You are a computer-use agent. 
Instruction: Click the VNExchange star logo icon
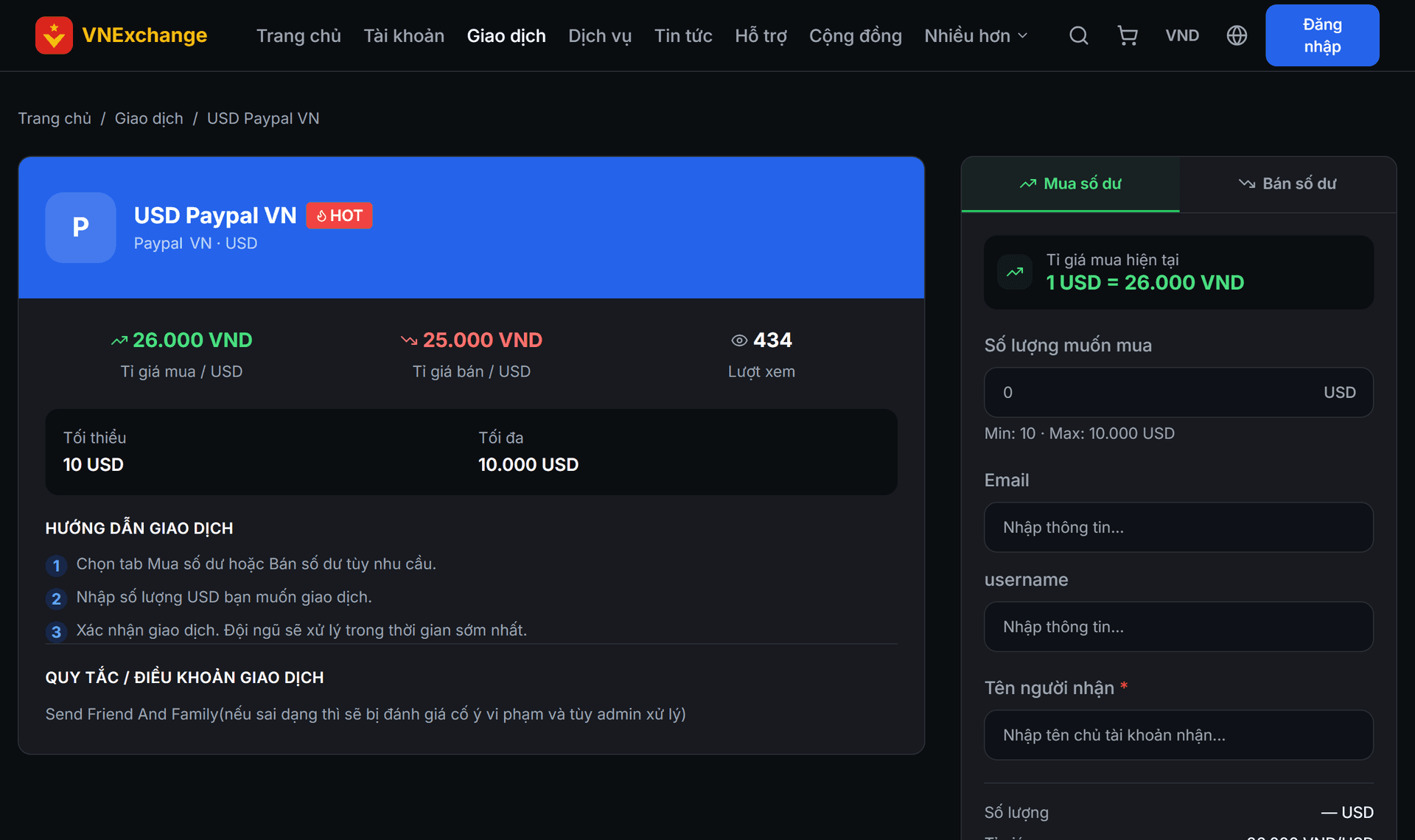(54, 35)
